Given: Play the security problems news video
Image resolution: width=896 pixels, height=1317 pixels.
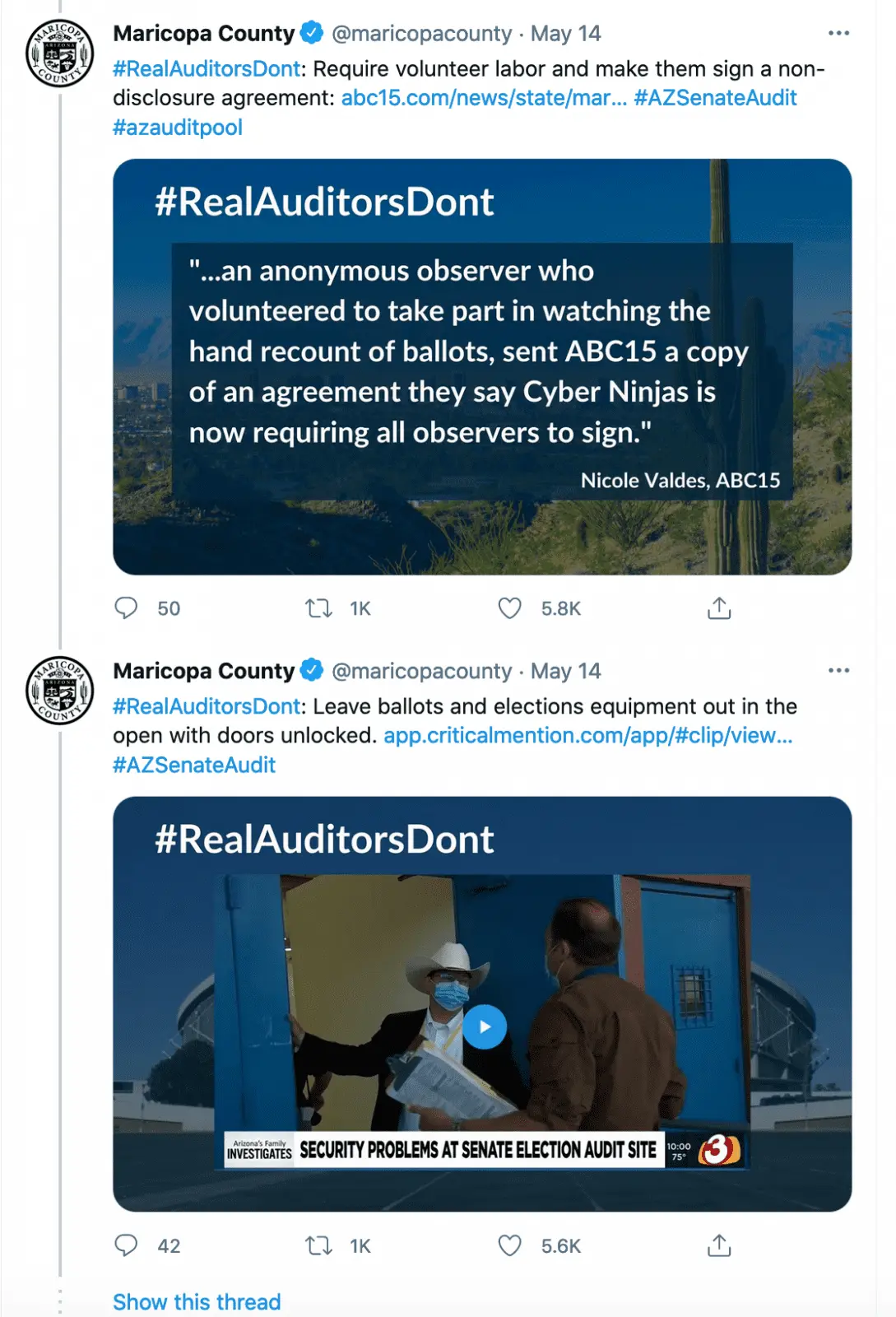Looking at the screenshot, I should coord(485,1026).
